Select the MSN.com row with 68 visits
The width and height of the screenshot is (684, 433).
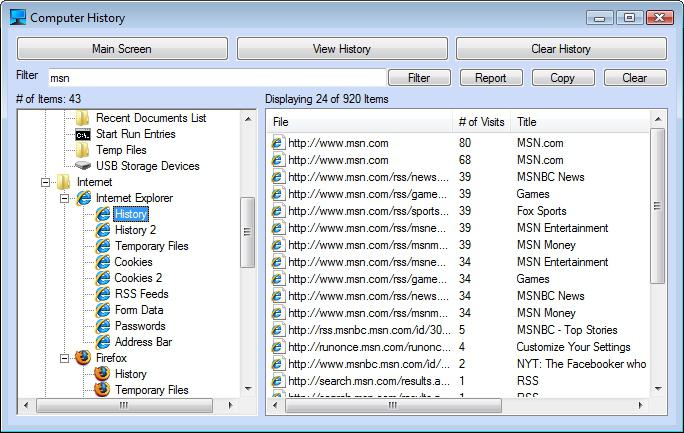coord(458,160)
